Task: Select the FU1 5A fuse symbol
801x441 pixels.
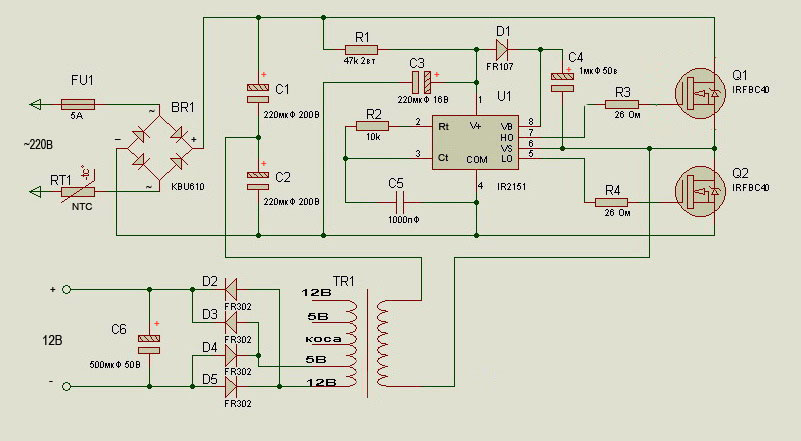Action: 78,105
